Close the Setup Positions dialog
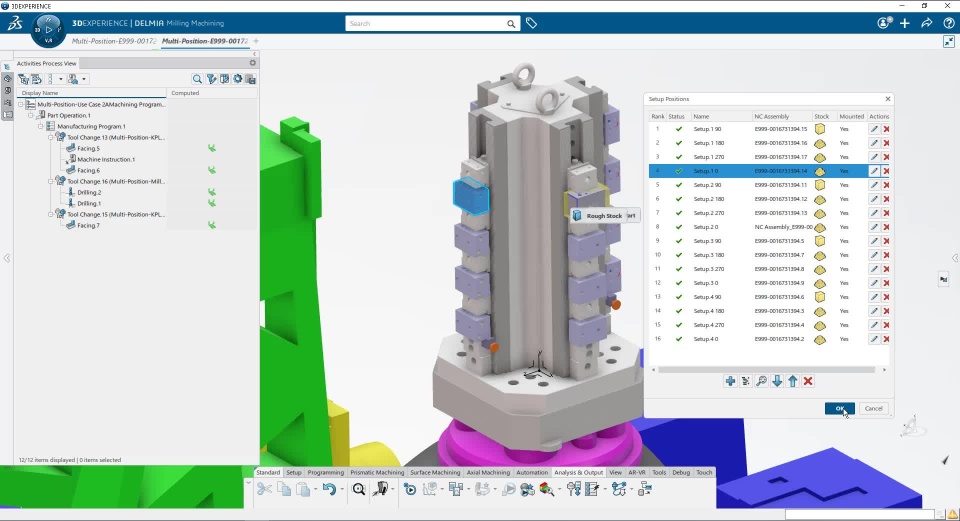Viewport: 960px width, 521px height. [x=888, y=99]
